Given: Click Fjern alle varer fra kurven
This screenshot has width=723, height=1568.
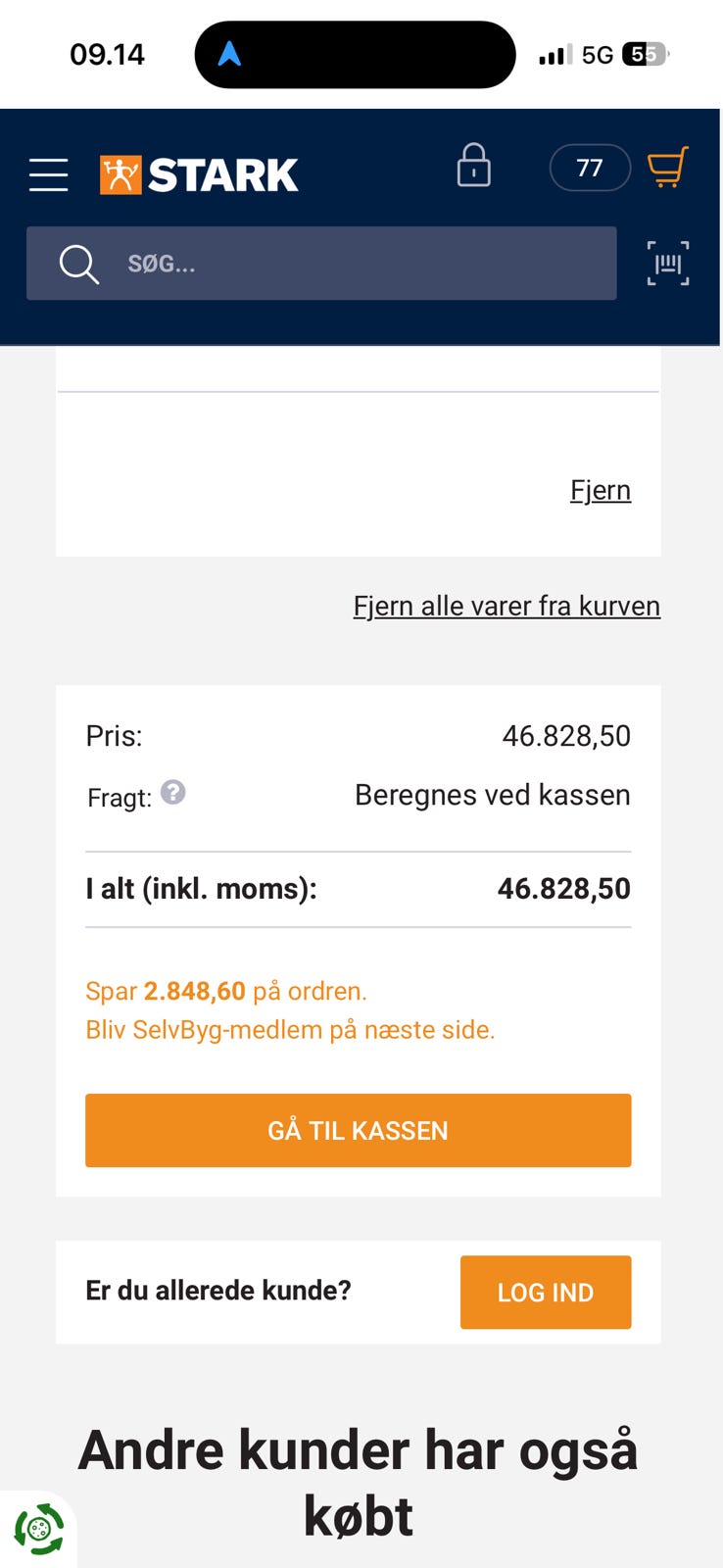Looking at the screenshot, I should (x=506, y=606).
